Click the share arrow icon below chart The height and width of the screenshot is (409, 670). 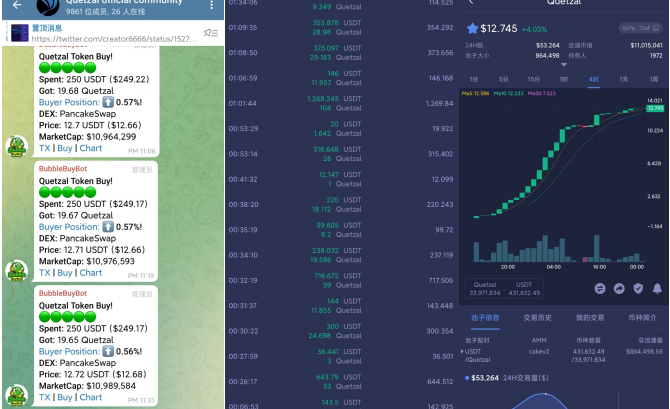[x=619, y=288]
